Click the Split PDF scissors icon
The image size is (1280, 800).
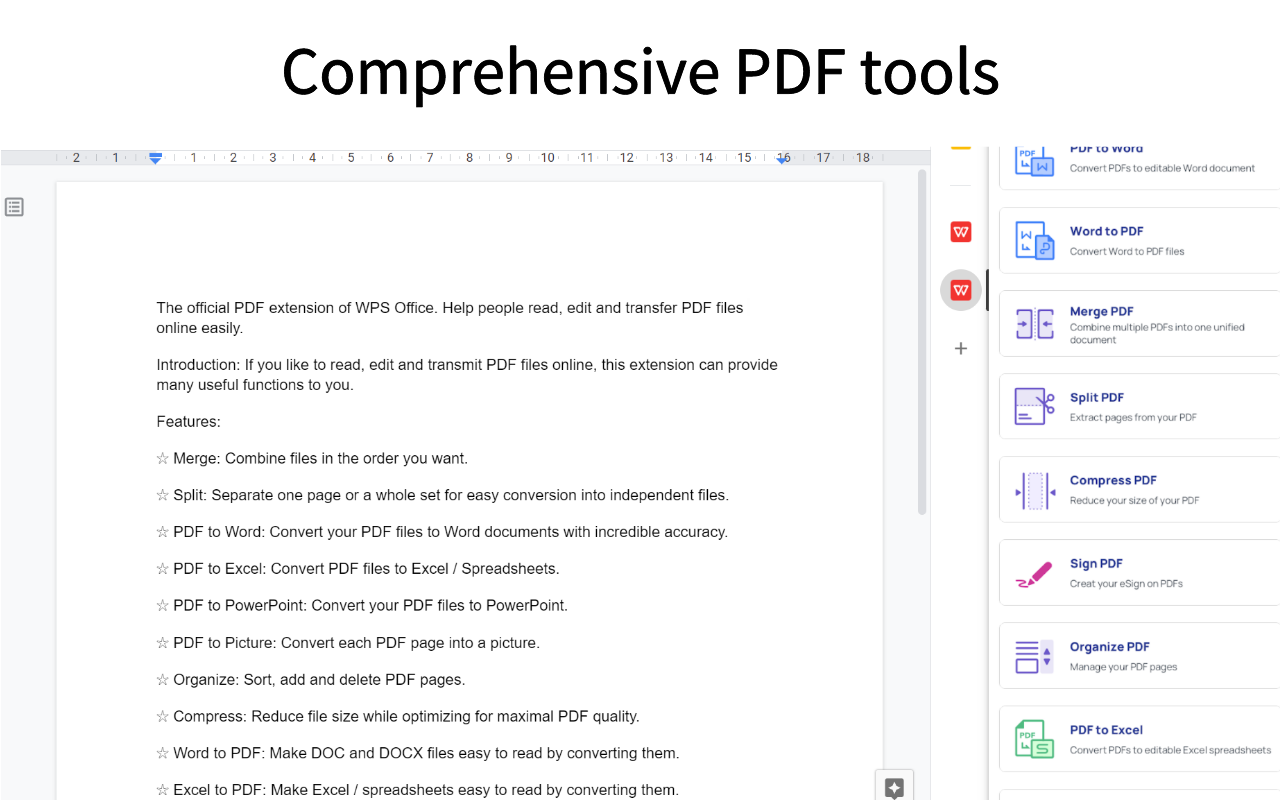1035,407
